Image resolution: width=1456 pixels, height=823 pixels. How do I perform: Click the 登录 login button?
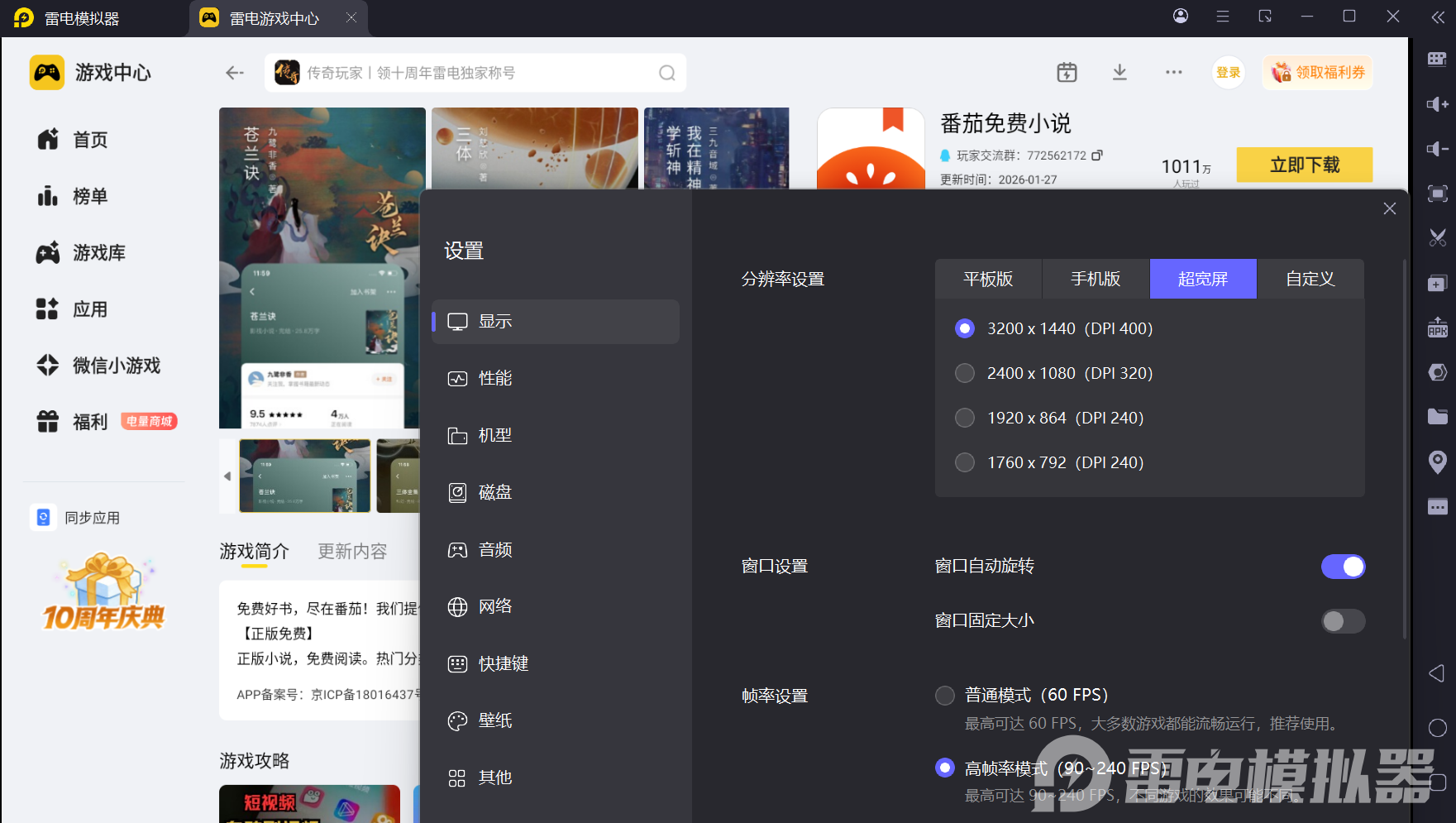1228,73
